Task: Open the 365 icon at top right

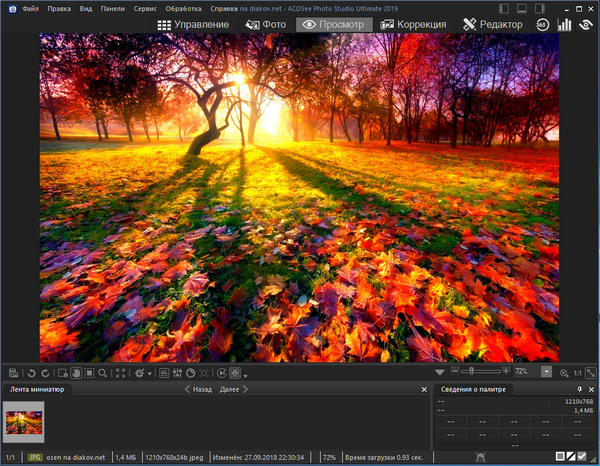Action: (544, 24)
